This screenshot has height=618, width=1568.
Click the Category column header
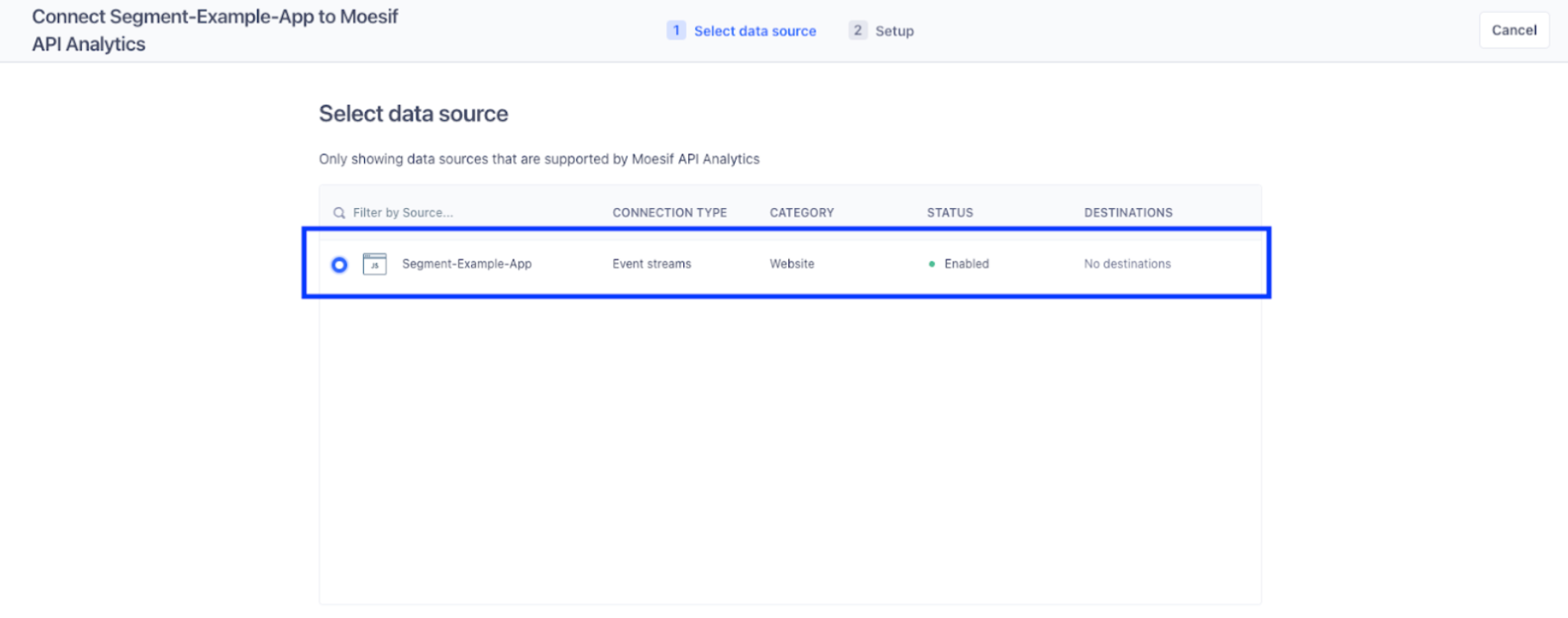pyautogui.click(x=801, y=213)
